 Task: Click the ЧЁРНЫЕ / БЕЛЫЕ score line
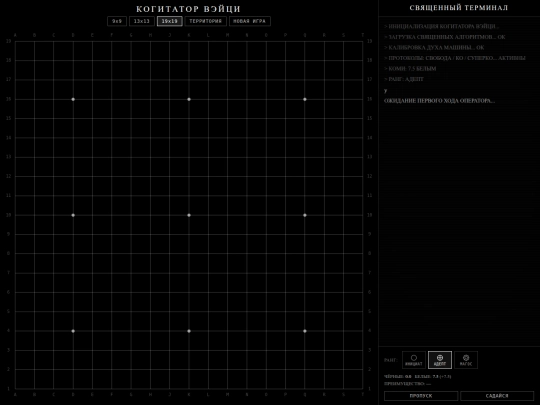coord(418,376)
